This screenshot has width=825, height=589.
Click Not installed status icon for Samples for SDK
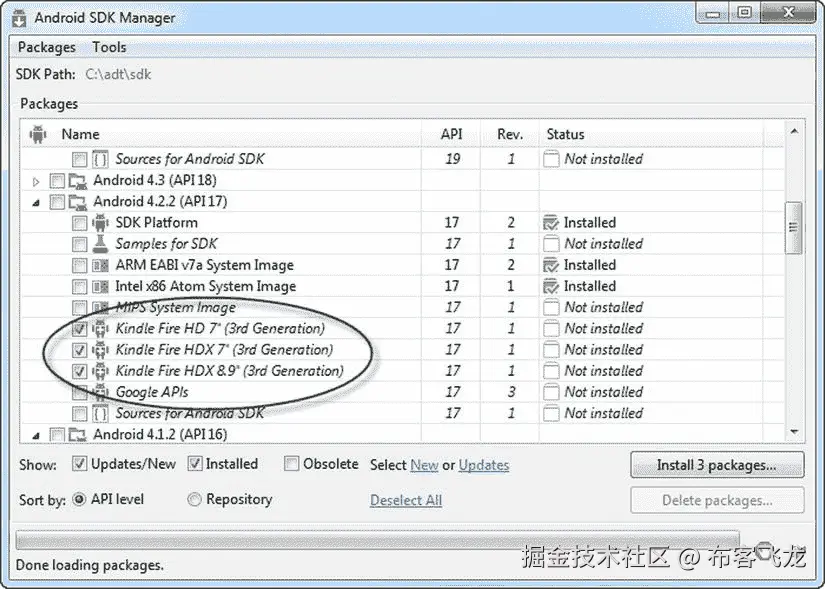[x=551, y=244]
